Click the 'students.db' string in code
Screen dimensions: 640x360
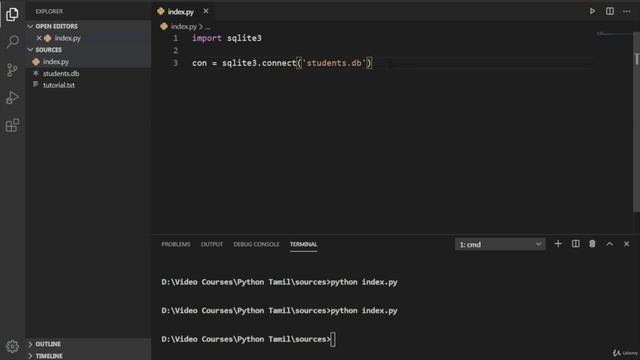coord(334,63)
